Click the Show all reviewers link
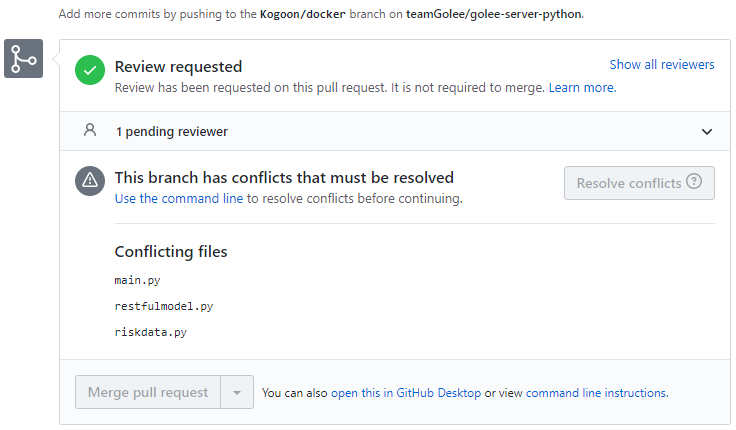This screenshot has height=430, width=736. pos(662,65)
